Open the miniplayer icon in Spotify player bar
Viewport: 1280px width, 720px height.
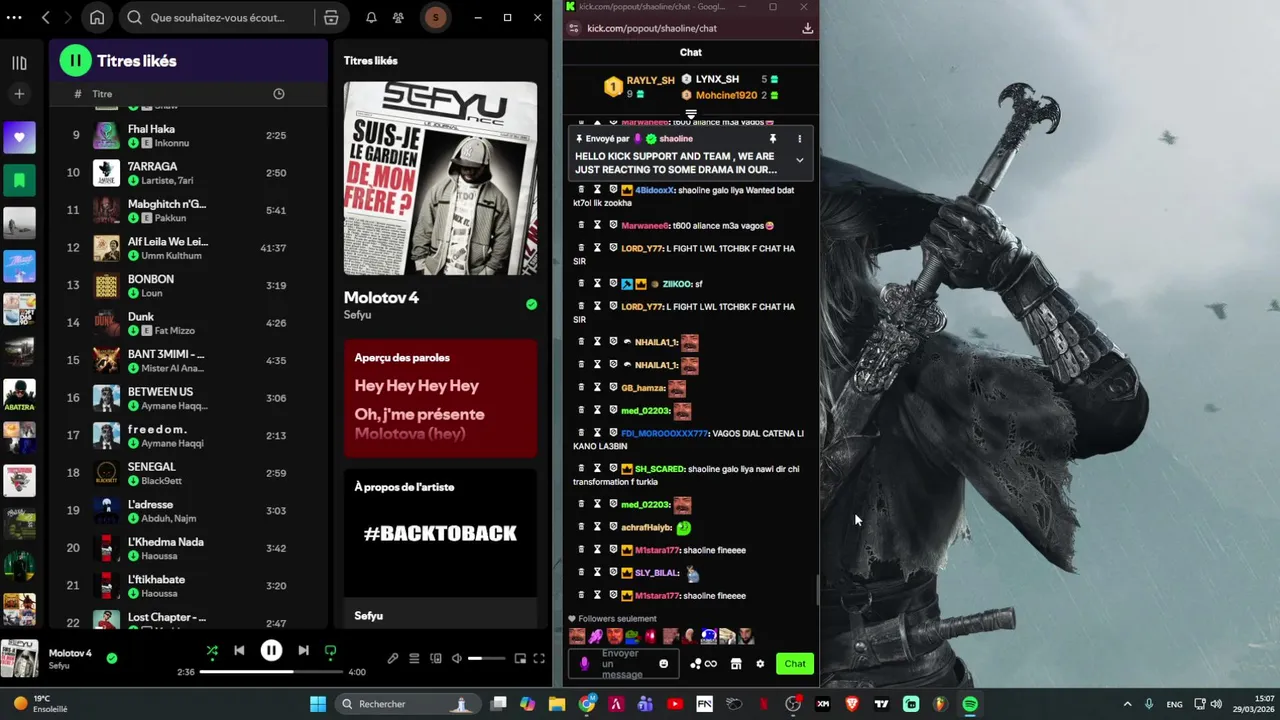click(x=520, y=659)
